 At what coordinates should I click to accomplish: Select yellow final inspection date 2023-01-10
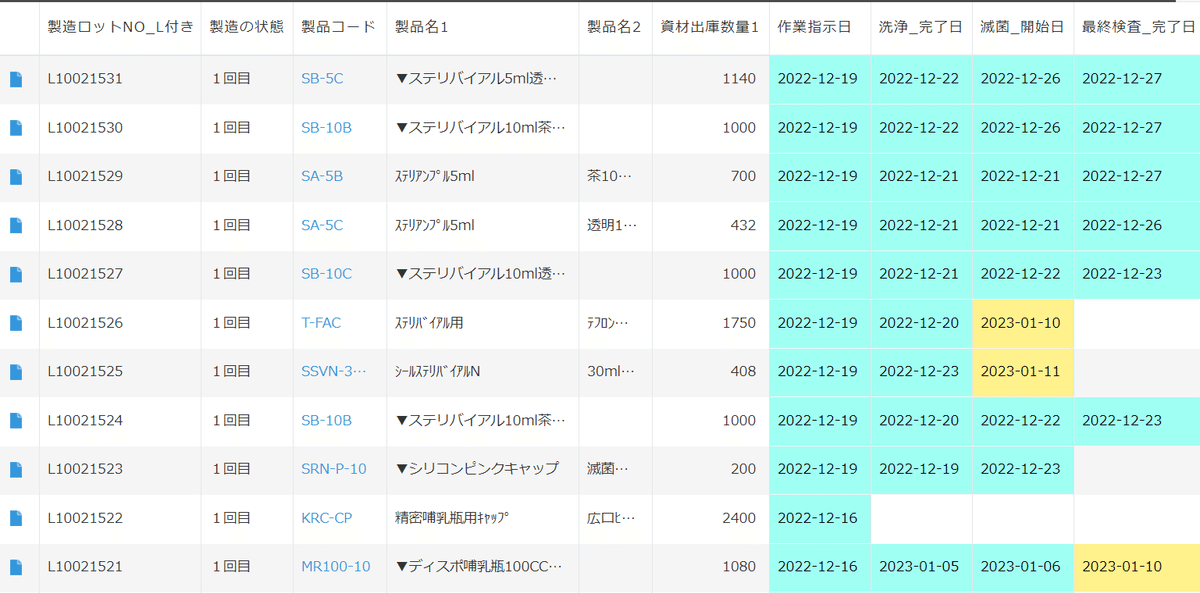tap(1137, 566)
